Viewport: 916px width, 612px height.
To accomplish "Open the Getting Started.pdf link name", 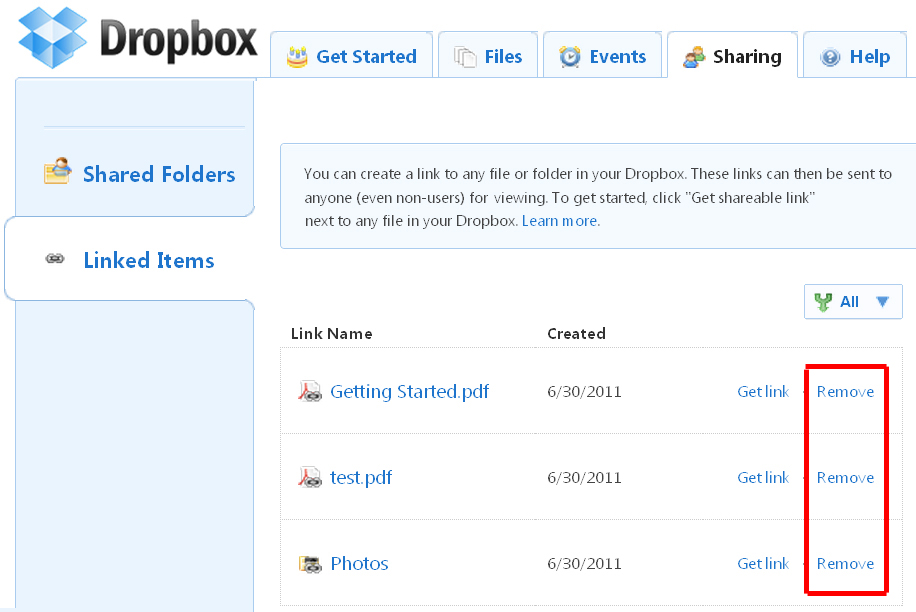I will pyautogui.click(x=410, y=391).
